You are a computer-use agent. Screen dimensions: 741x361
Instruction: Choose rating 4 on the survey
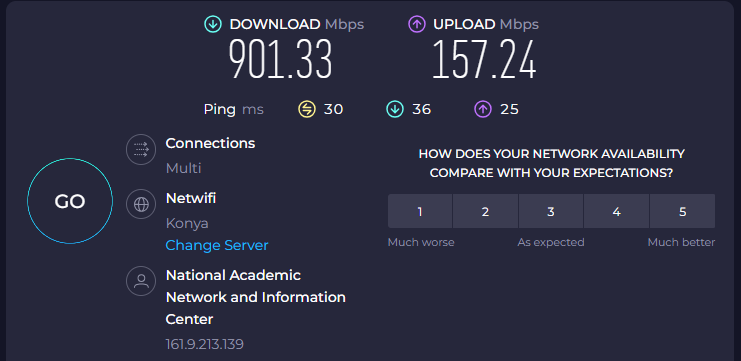617,211
